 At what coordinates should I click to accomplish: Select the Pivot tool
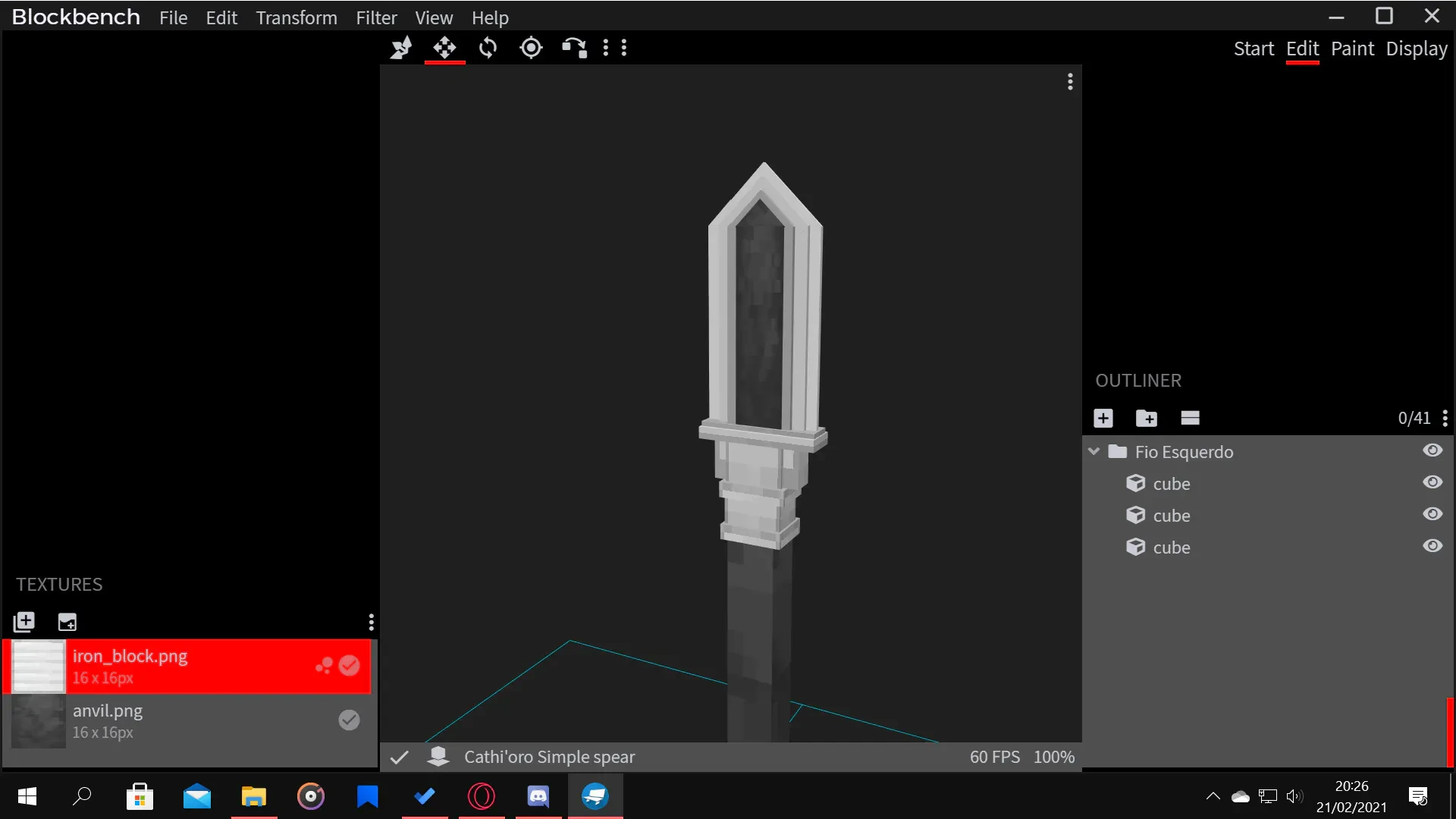click(x=531, y=48)
